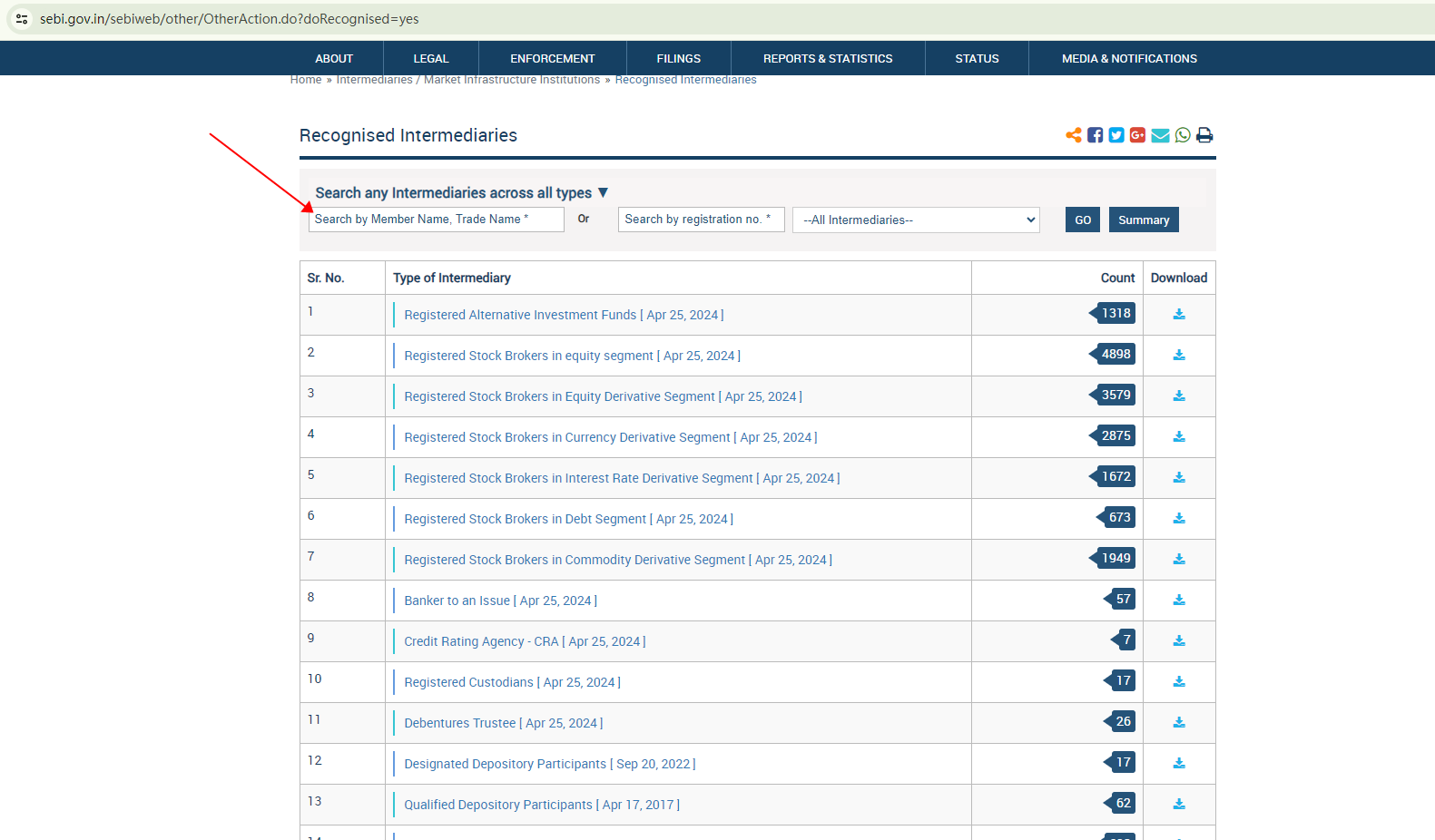The image size is (1435, 840).
Task: Click the browser site information icon
Action: pos(22,19)
